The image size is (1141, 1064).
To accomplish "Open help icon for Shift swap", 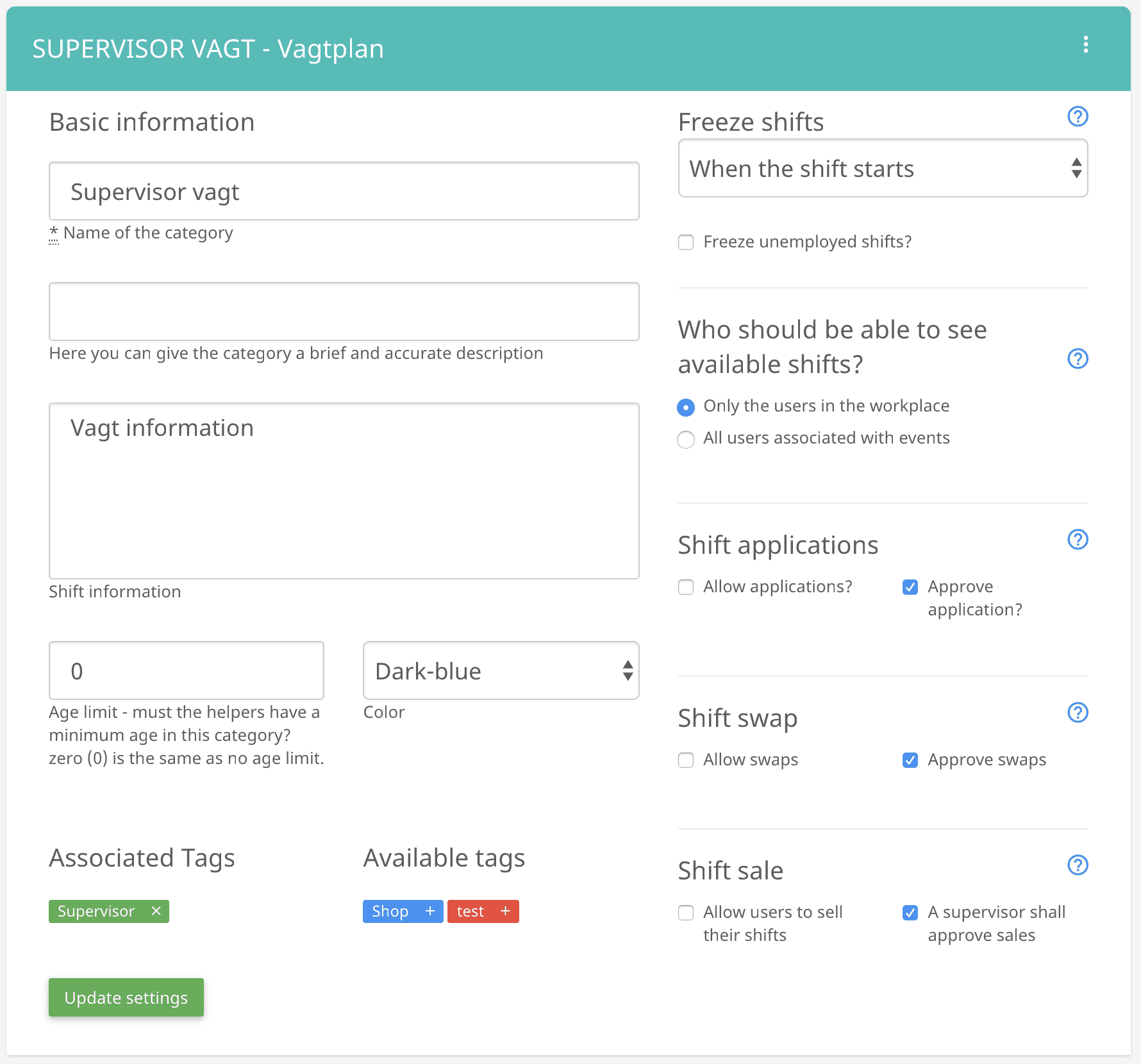I will [1078, 712].
